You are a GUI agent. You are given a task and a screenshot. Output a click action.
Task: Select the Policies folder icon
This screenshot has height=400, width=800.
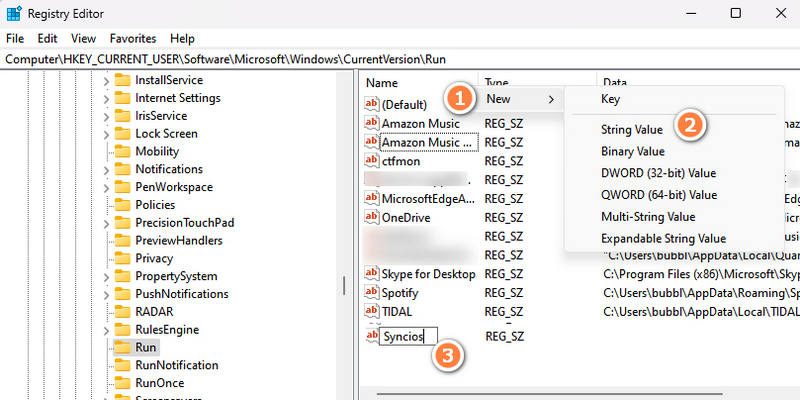click(x=122, y=205)
